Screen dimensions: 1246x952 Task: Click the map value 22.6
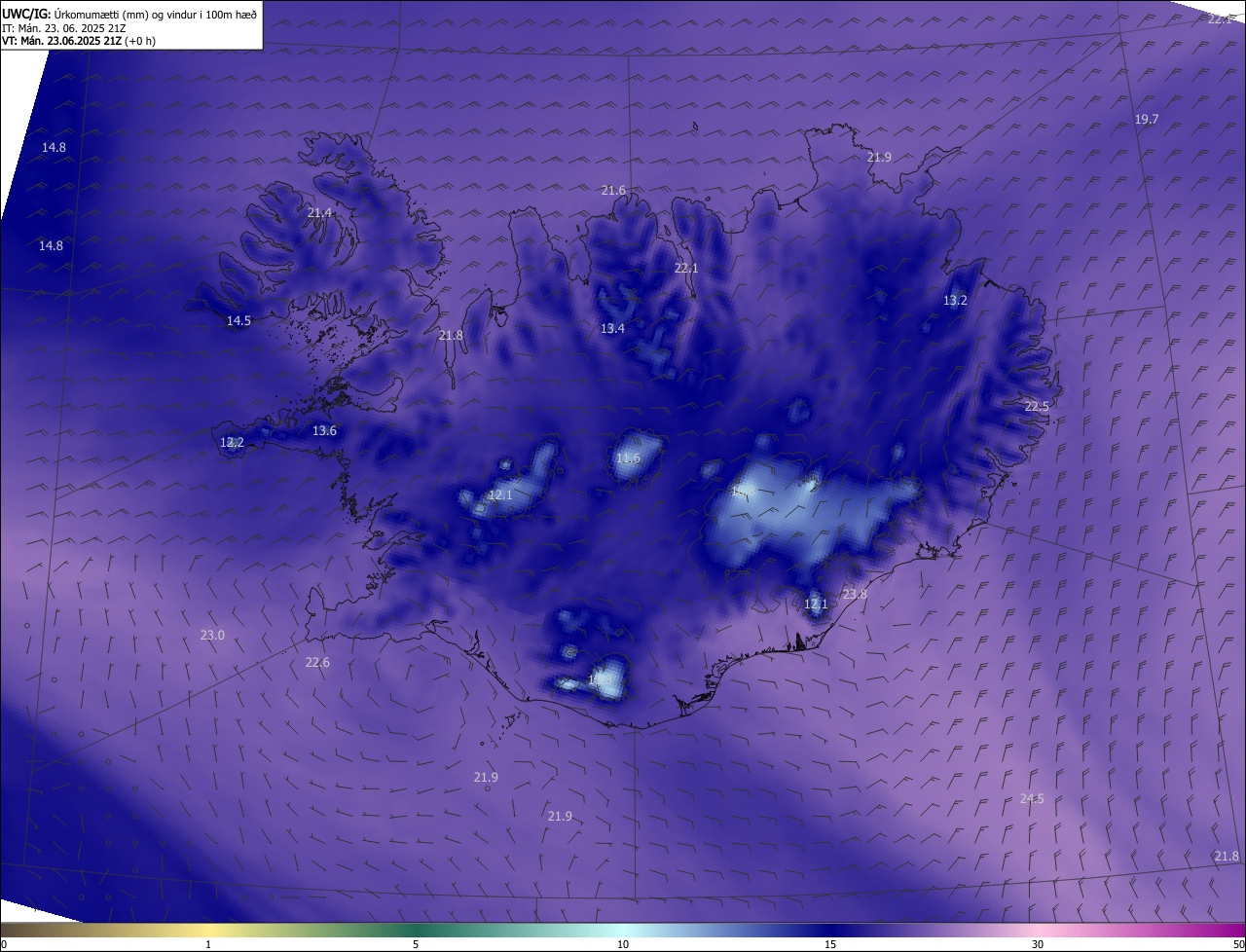click(x=317, y=662)
